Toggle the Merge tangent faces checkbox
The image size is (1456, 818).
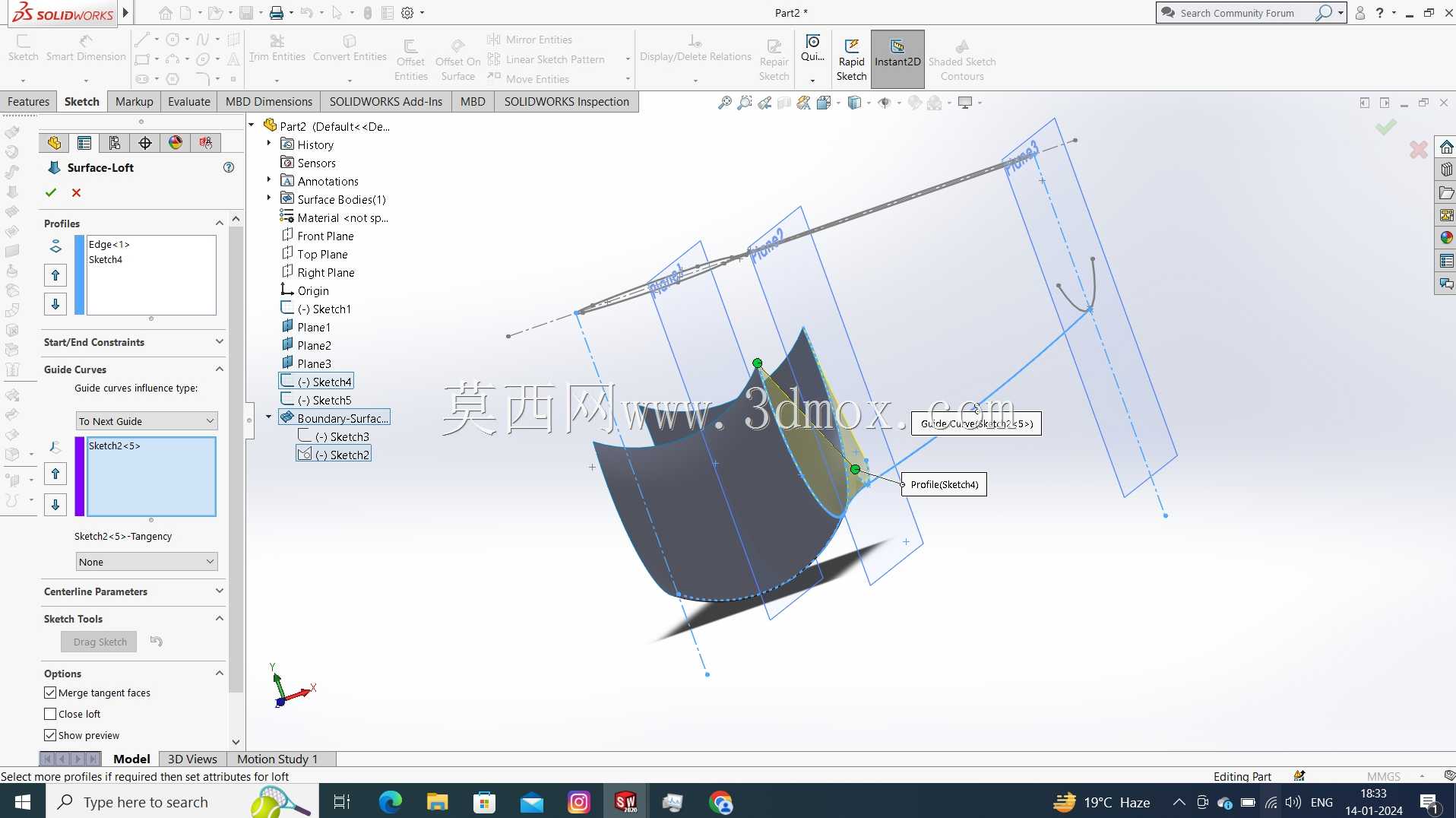50,693
